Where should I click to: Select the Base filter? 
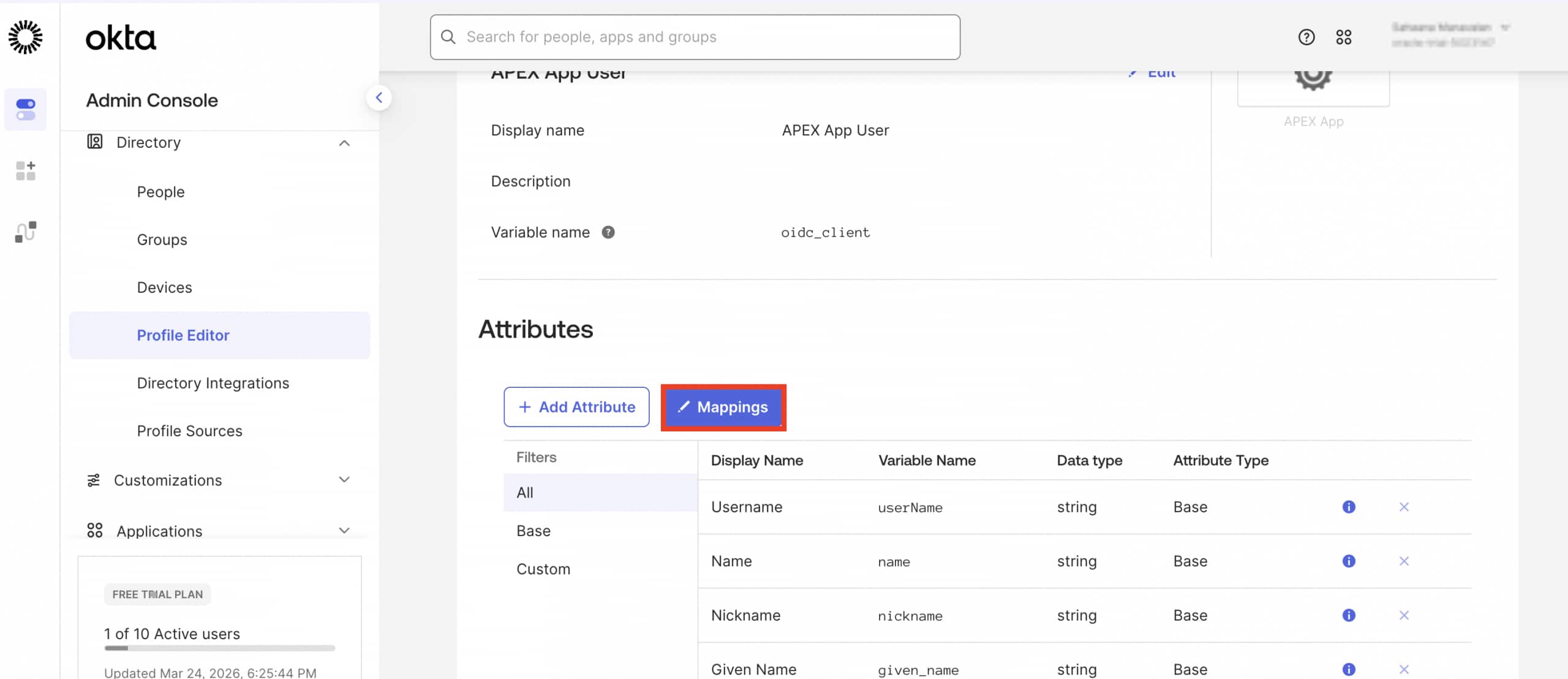click(x=533, y=530)
